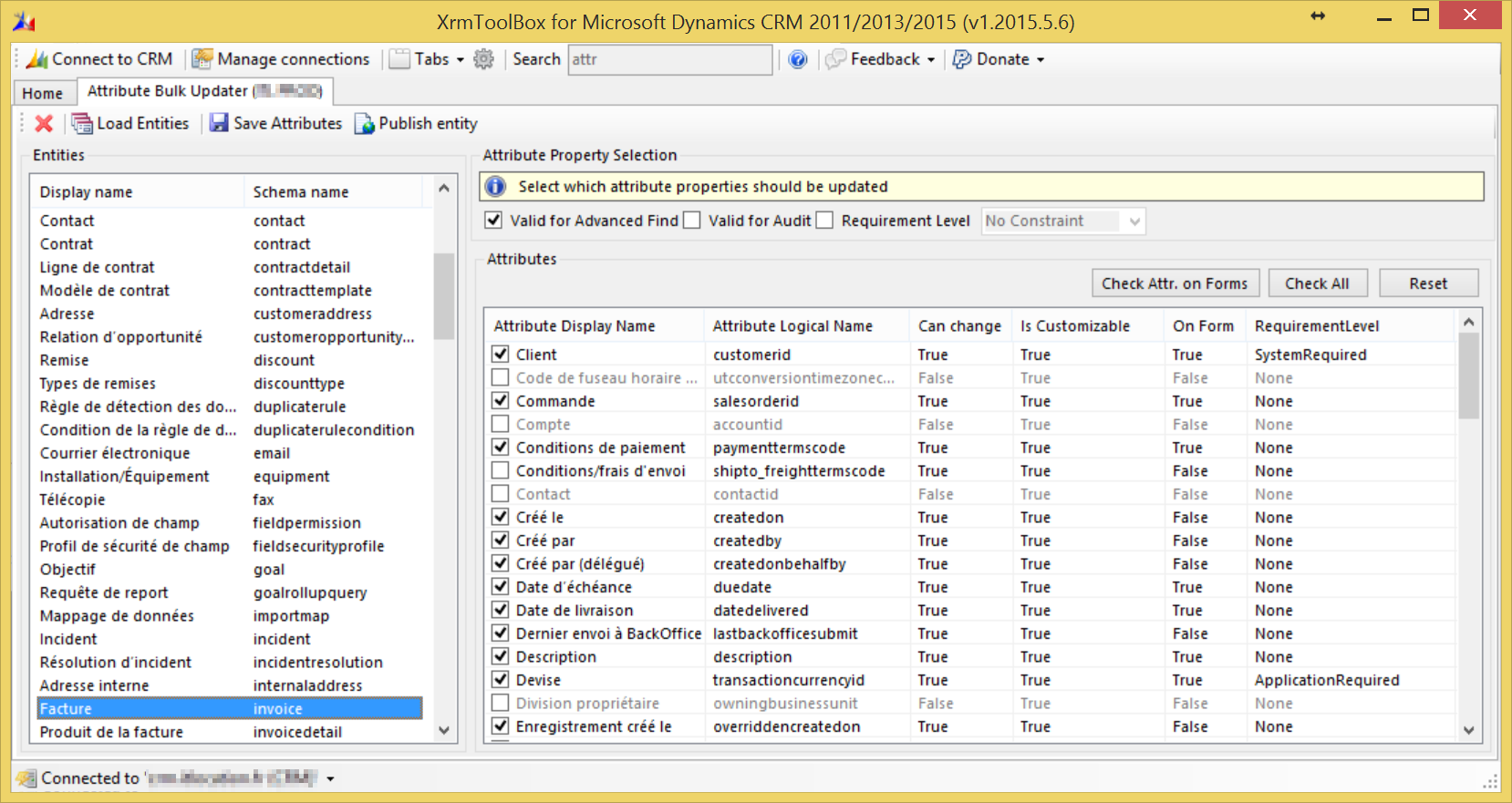Select the Objectif goal row
This screenshot has width=1512, height=803.
tap(230, 569)
